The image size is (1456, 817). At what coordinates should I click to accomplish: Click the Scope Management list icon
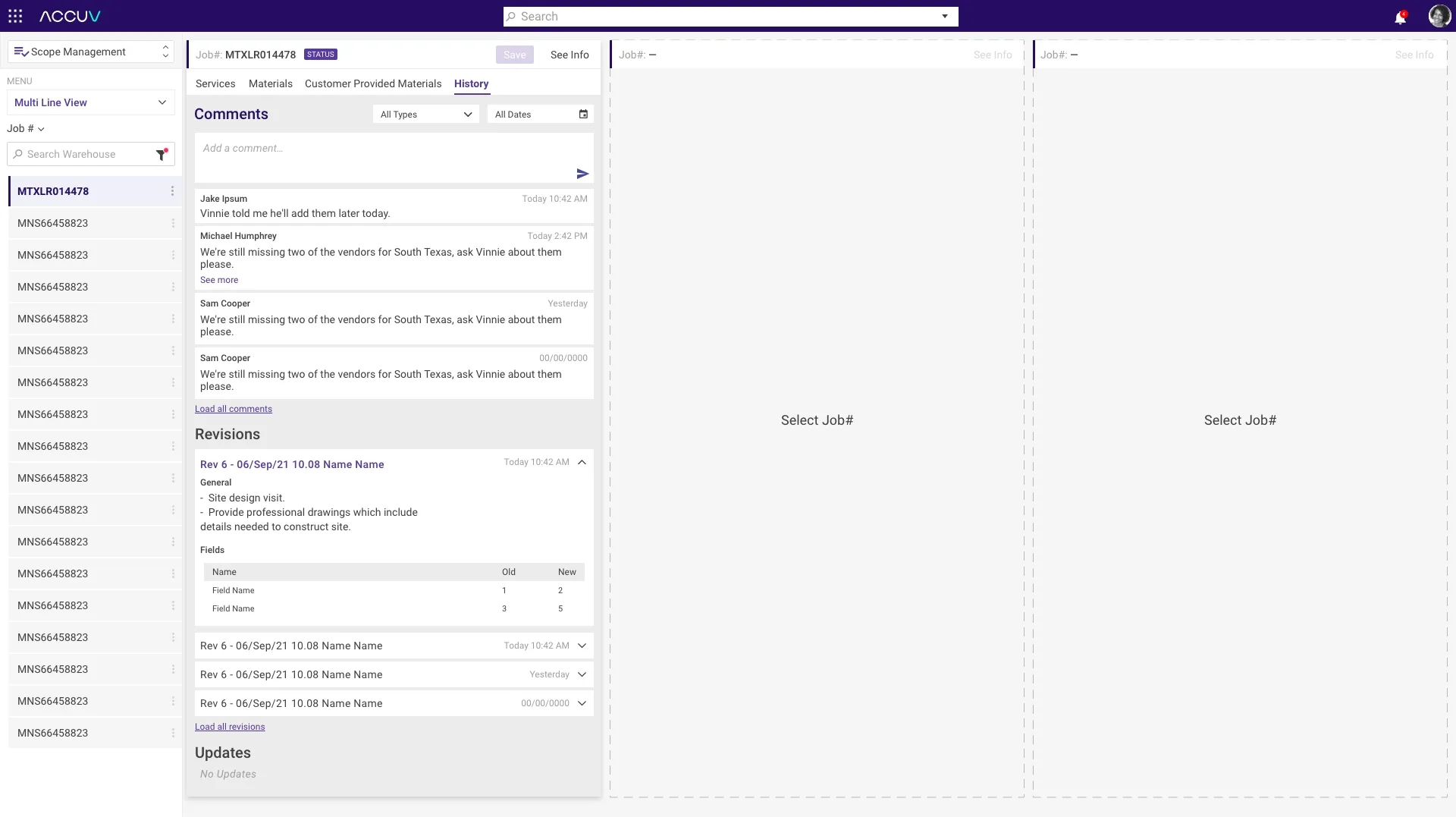pyautogui.click(x=21, y=52)
